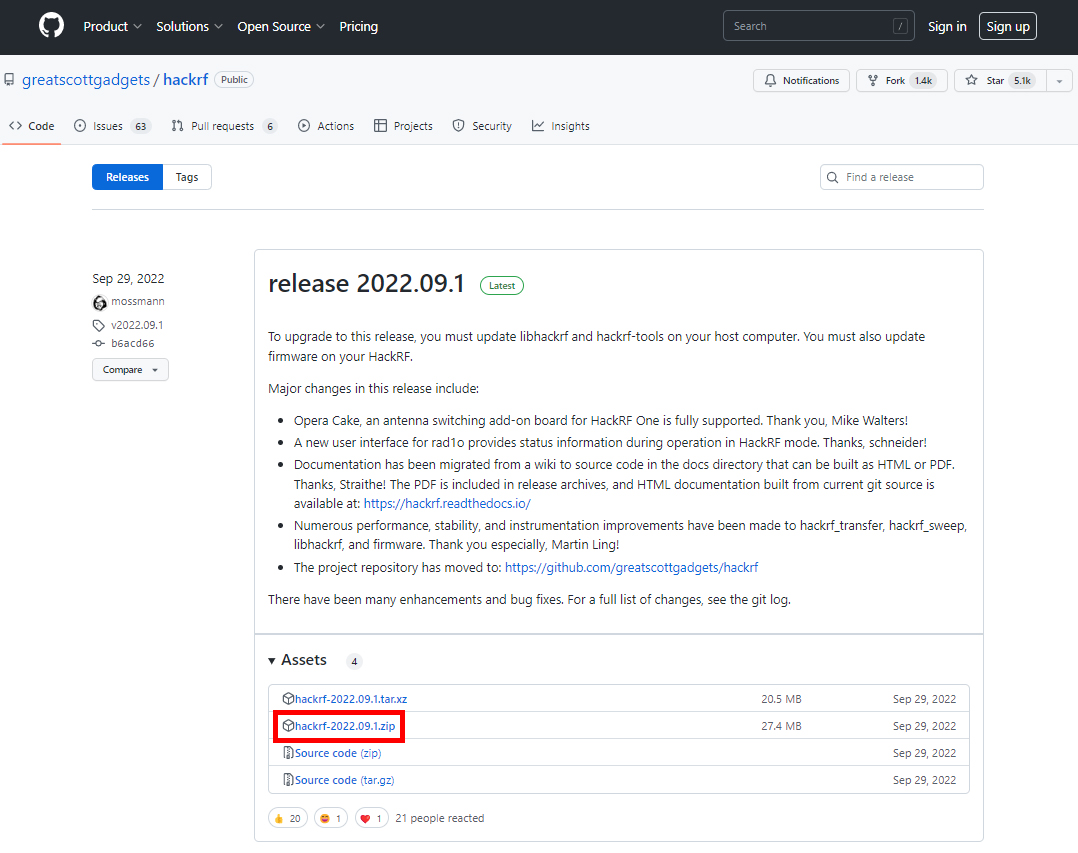Click the laughing face reaction
This screenshot has height=853, width=1078.
tap(331, 818)
